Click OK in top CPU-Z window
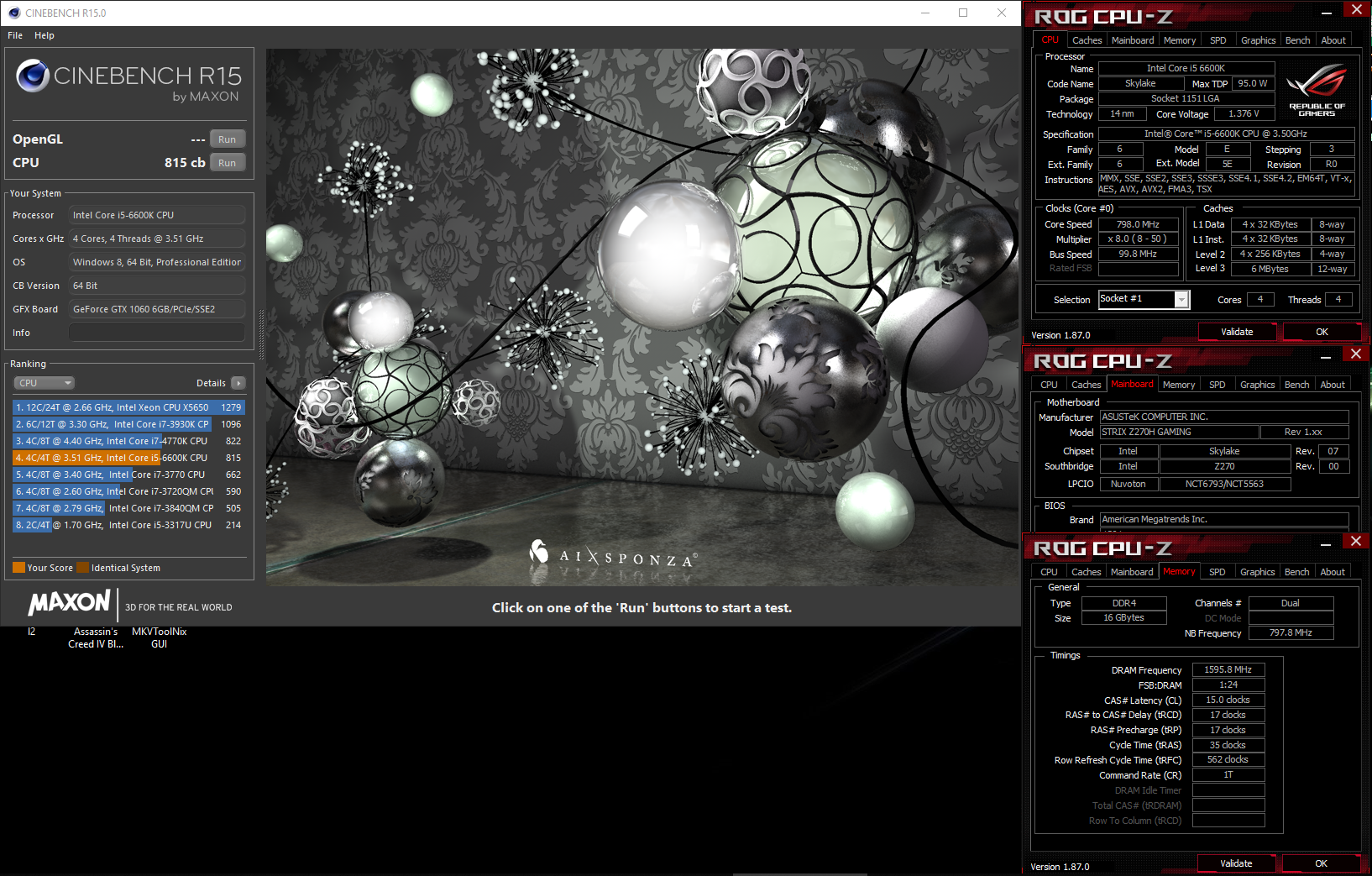This screenshot has height=876, width=1372. pyautogui.click(x=1322, y=332)
